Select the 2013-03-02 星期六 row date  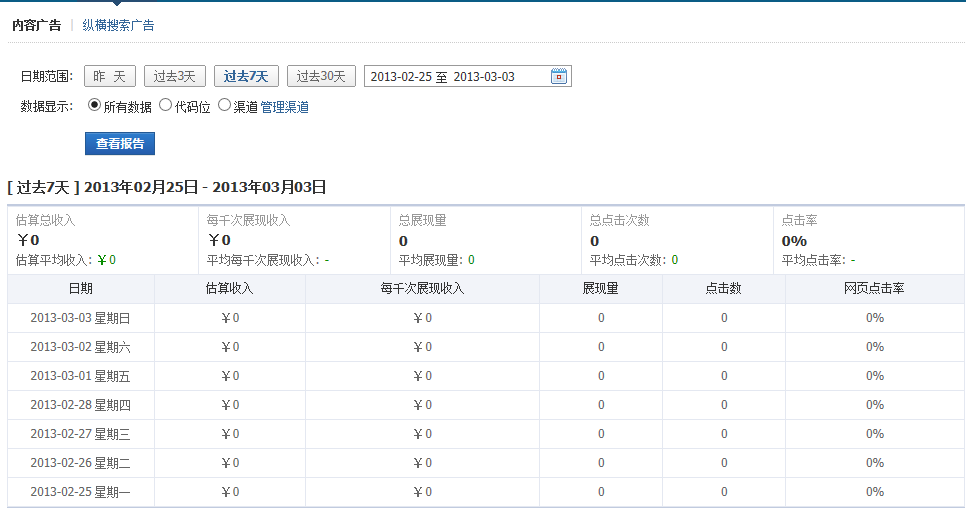point(80,347)
